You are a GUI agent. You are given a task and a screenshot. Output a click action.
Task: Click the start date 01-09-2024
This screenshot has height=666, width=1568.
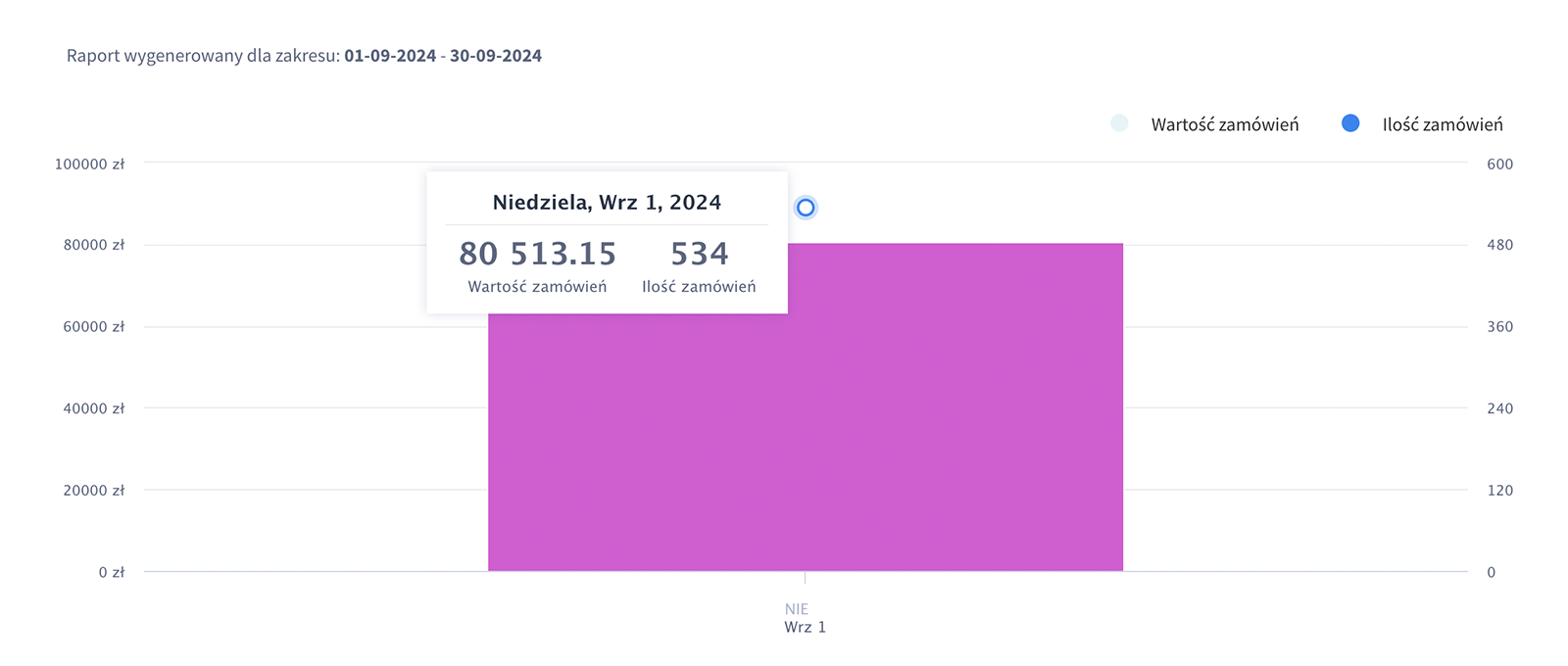(390, 56)
